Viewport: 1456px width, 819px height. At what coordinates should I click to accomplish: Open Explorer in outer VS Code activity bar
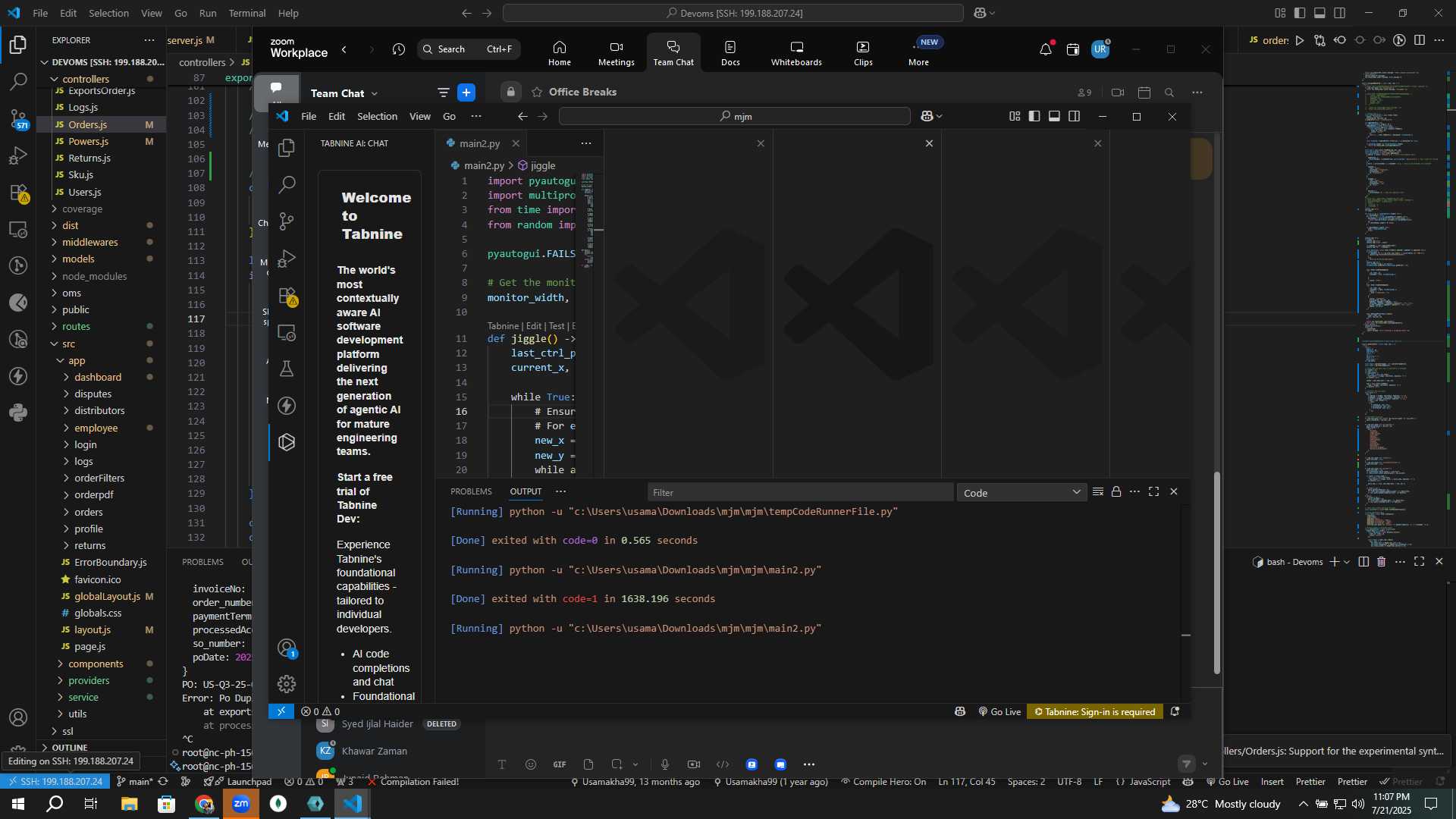(x=18, y=45)
